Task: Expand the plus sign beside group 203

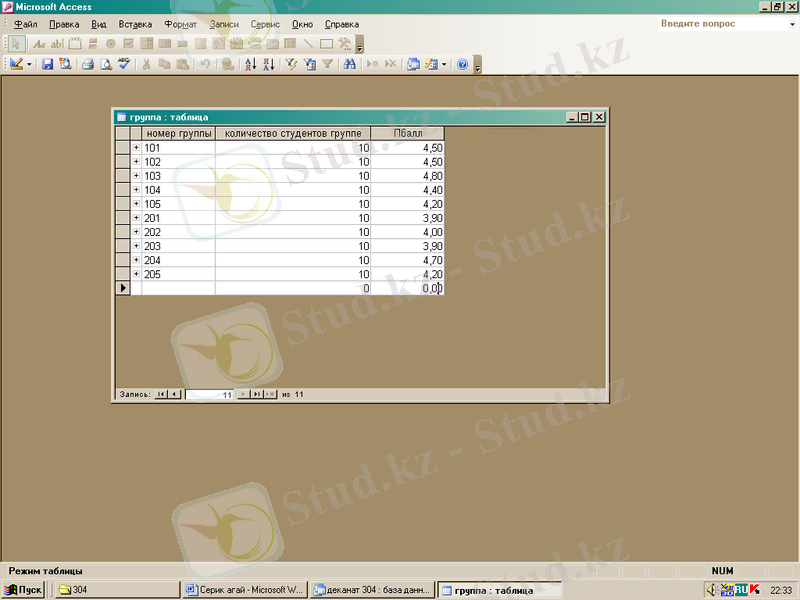Action: 136,246
